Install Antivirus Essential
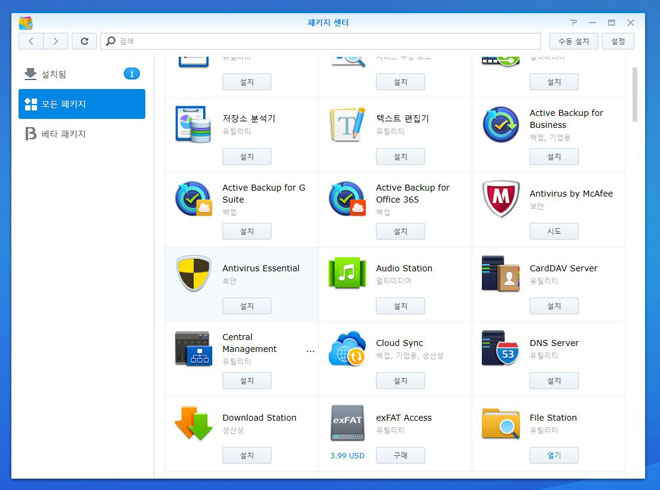 click(x=247, y=306)
